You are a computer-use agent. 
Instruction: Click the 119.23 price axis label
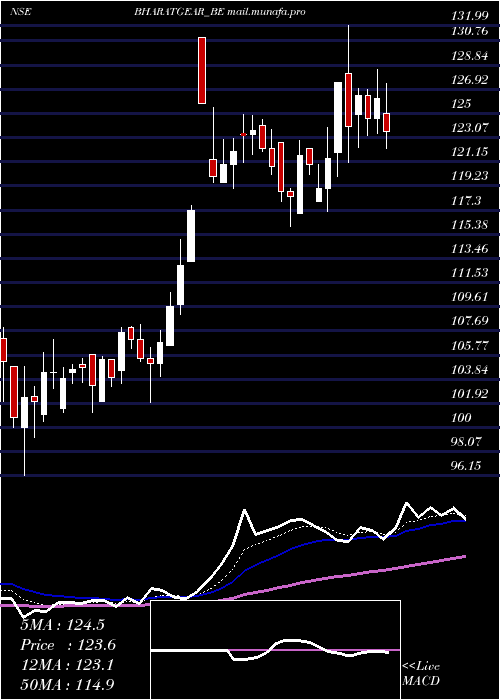(468, 176)
